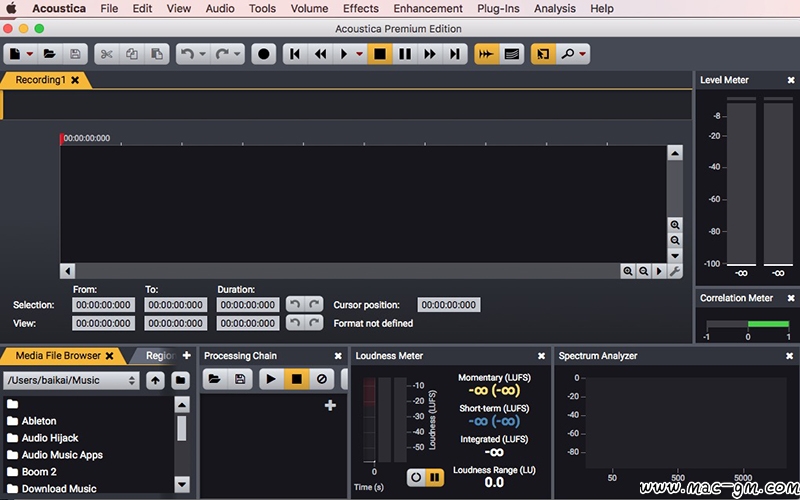Click the Copy icon in toolbar
This screenshot has height=500, width=800.
coord(132,54)
